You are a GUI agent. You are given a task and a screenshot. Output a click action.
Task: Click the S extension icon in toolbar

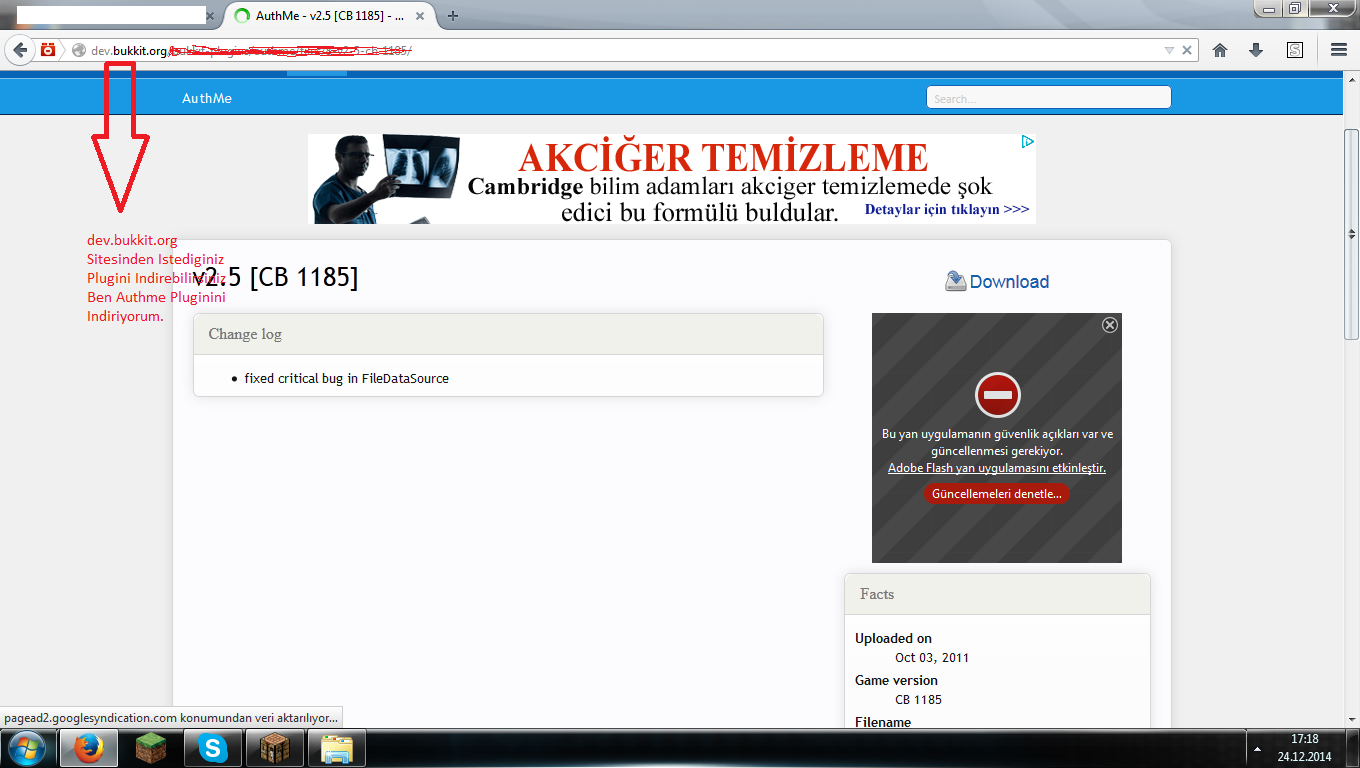pyautogui.click(x=1295, y=50)
